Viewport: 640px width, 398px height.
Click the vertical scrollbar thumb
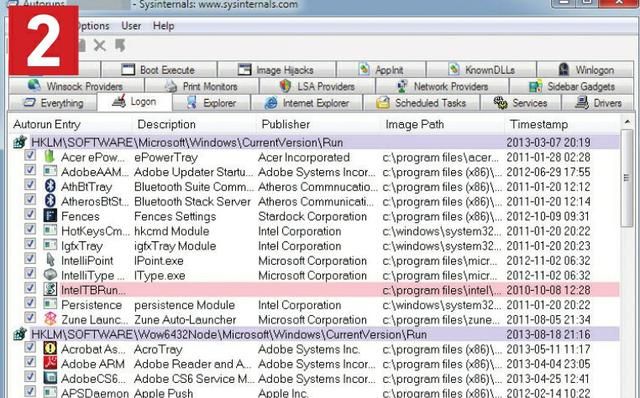click(626, 178)
